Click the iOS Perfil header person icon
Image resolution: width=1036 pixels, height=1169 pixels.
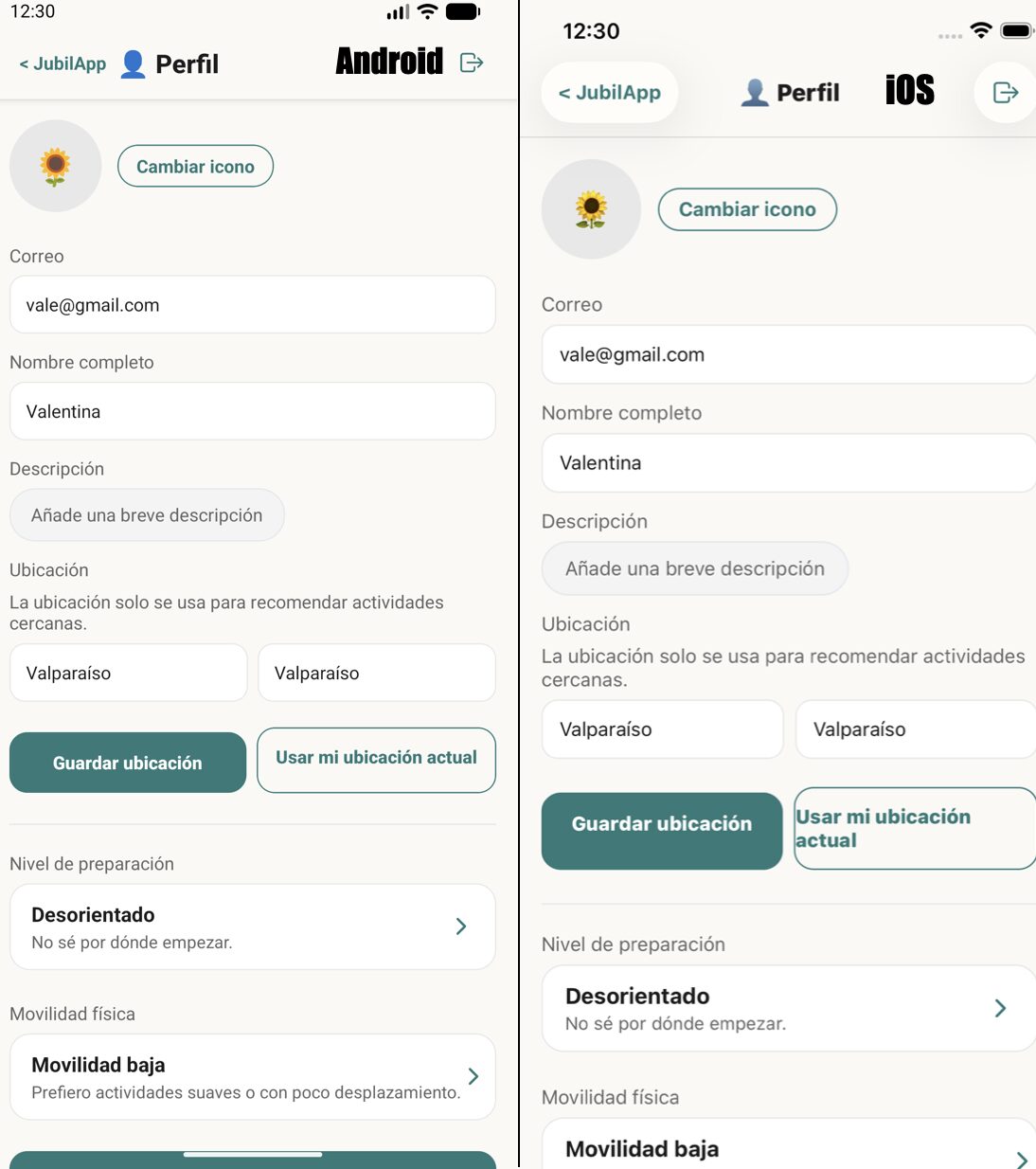point(753,92)
